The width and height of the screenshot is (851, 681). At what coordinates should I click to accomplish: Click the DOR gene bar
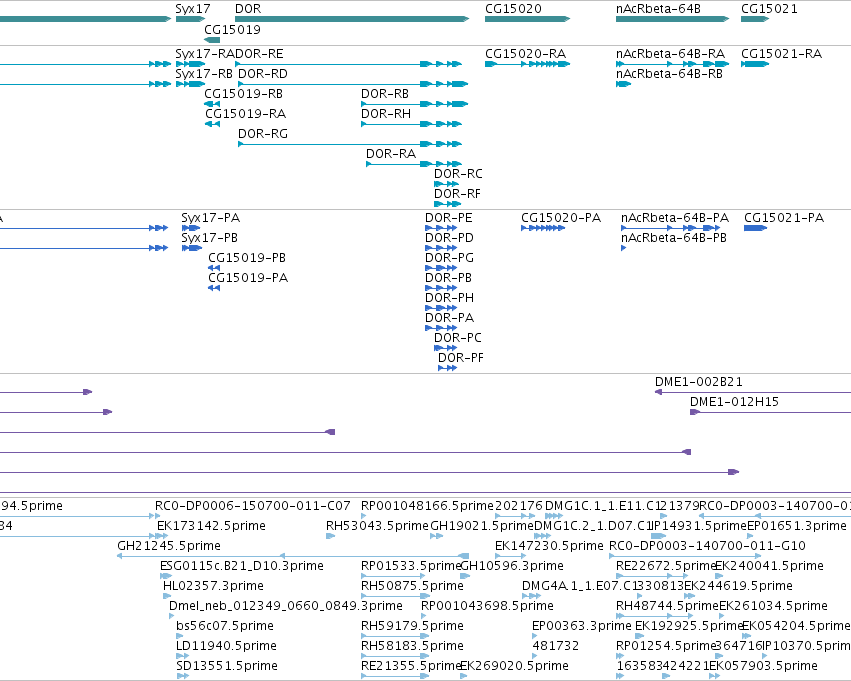(x=352, y=19)
